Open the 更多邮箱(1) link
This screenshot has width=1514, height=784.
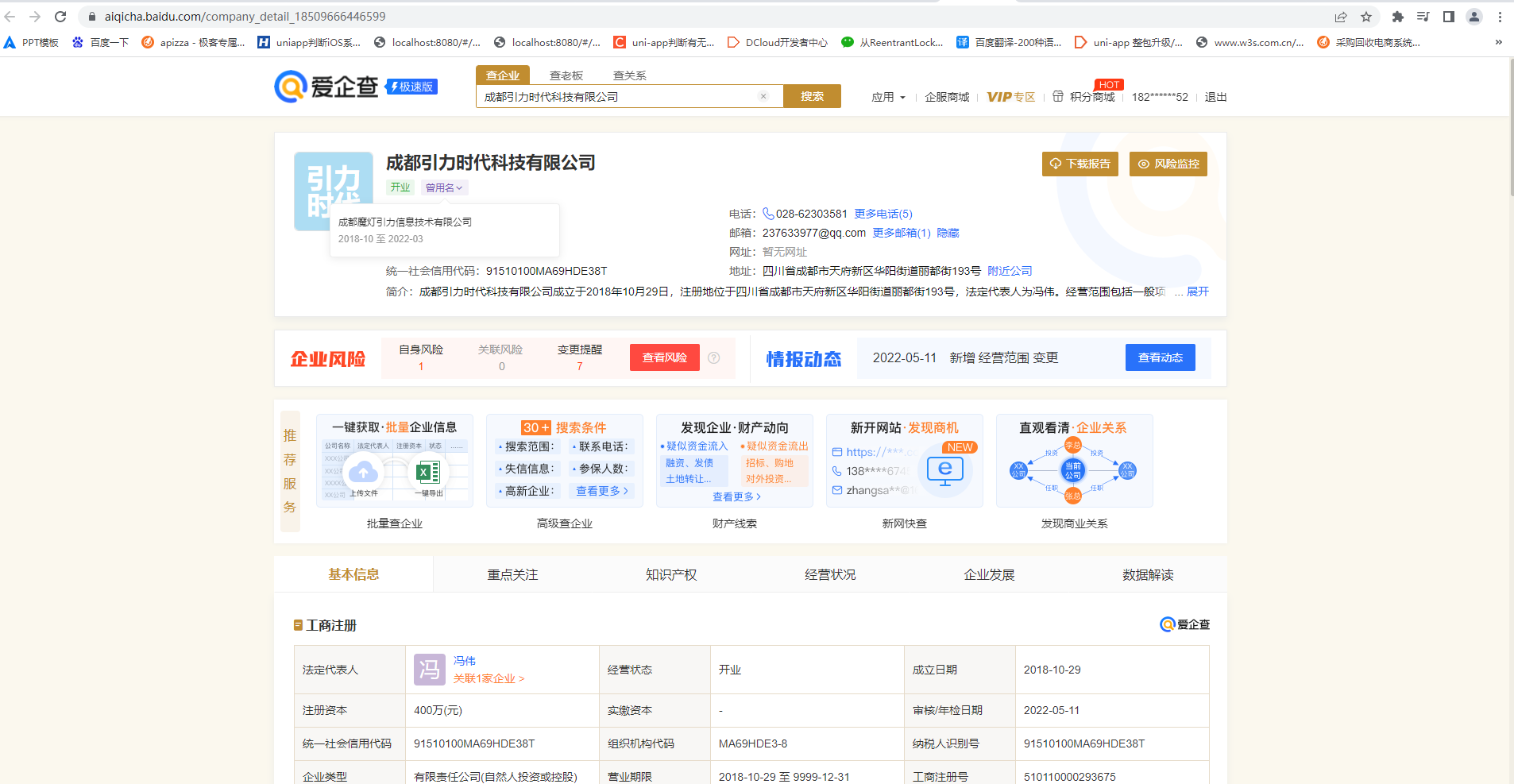coord(902,233)
